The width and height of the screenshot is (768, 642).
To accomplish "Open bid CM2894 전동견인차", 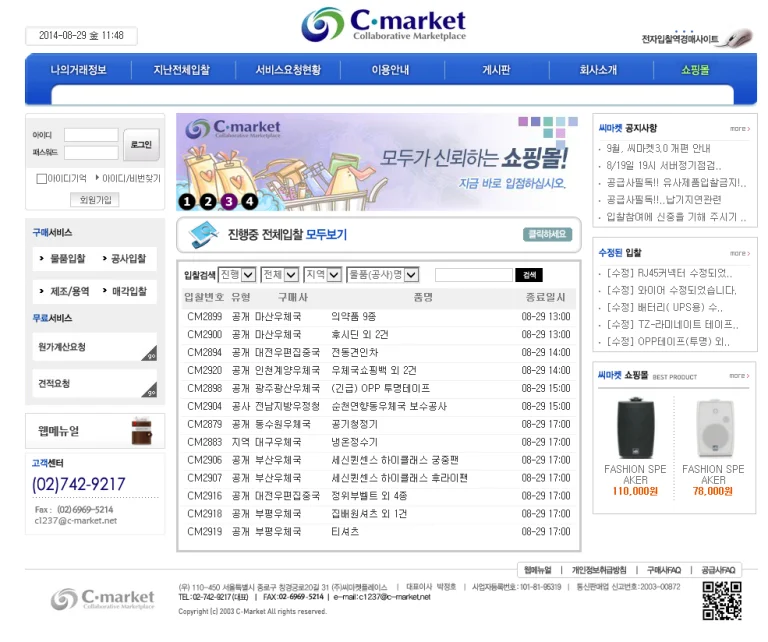I will coord(379,353).
